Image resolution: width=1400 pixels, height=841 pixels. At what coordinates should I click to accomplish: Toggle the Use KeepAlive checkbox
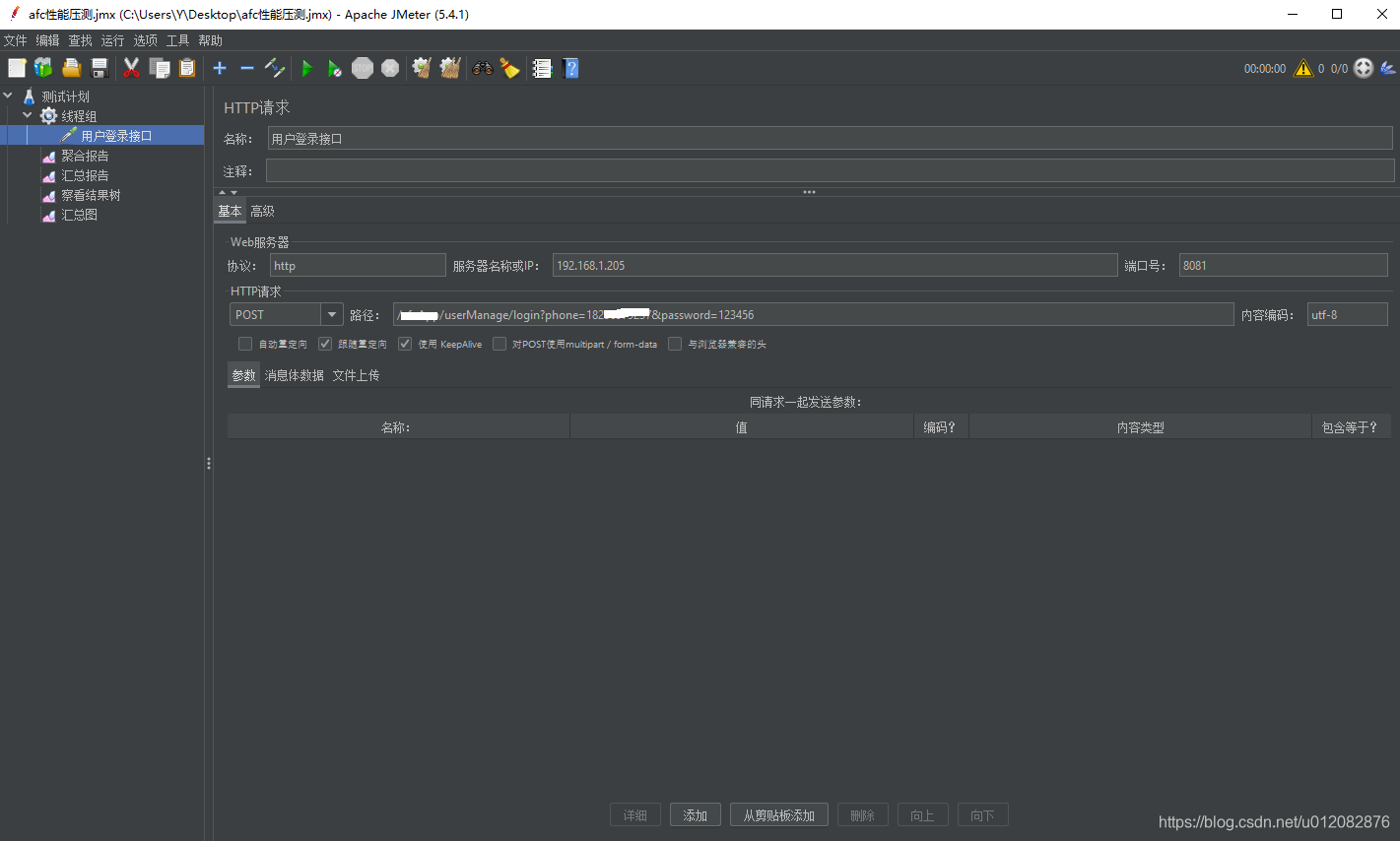tap(405, 344)
